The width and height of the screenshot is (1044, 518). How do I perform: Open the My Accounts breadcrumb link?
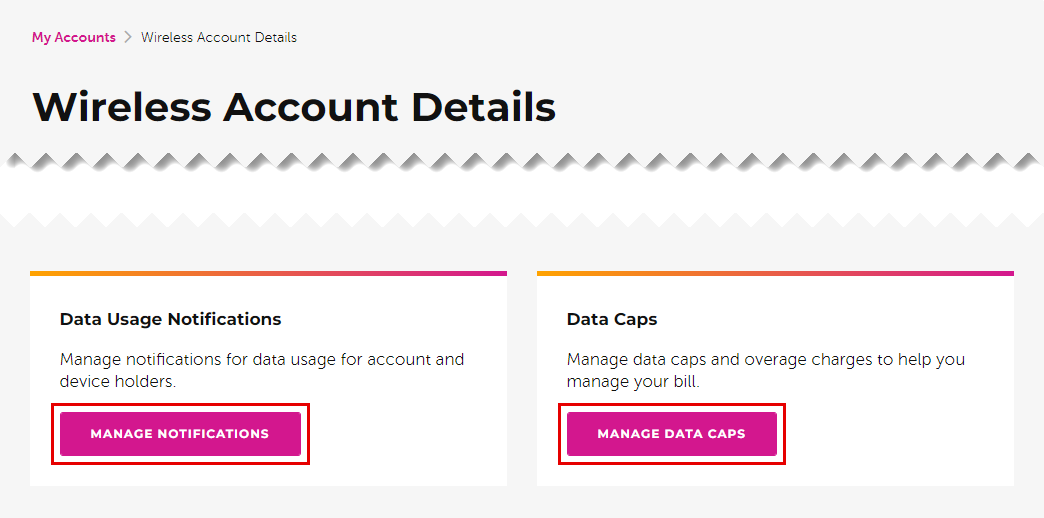pyautogui.click(x=73, y=38)
